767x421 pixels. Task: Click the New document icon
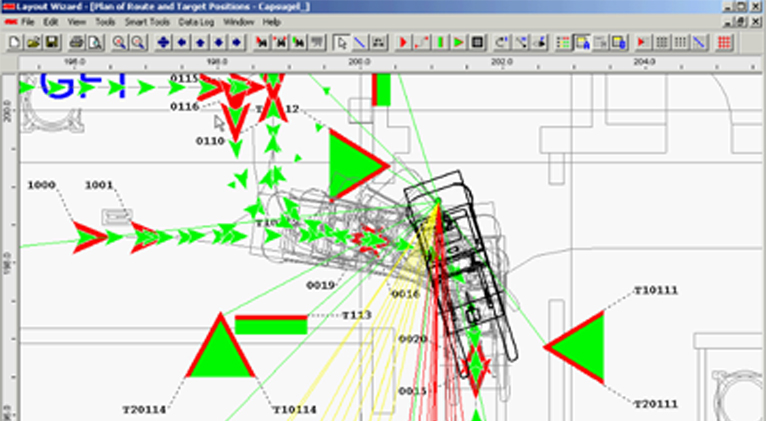click(15, 42)
